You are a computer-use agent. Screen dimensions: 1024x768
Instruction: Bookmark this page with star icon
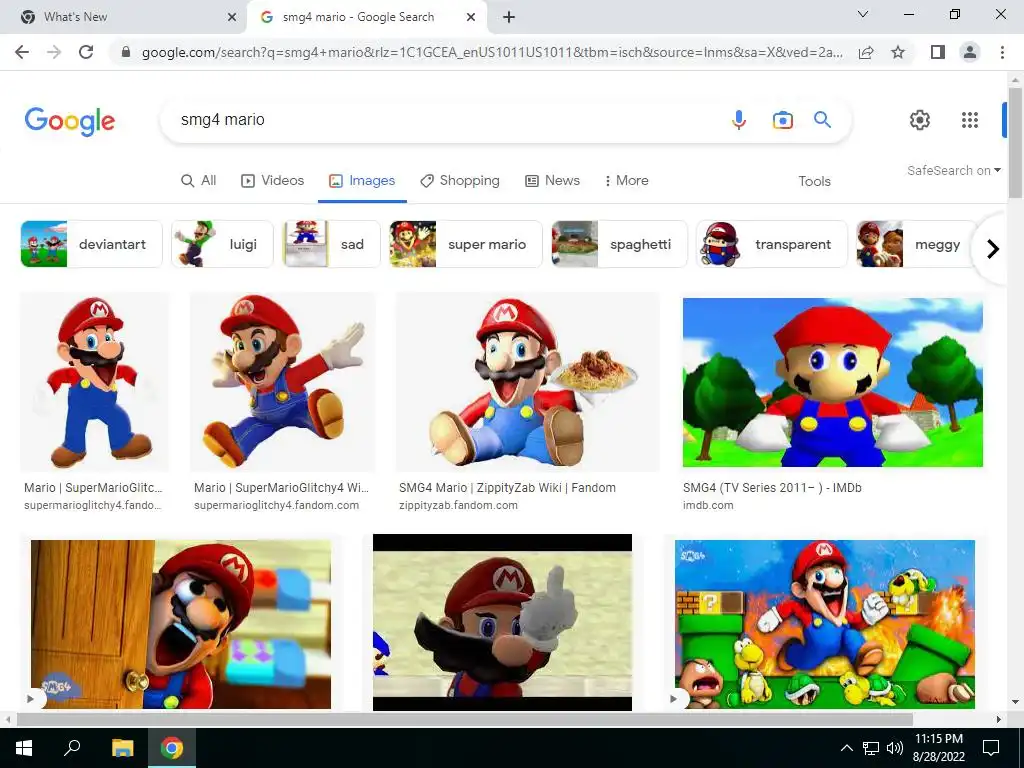click(898, 52)
